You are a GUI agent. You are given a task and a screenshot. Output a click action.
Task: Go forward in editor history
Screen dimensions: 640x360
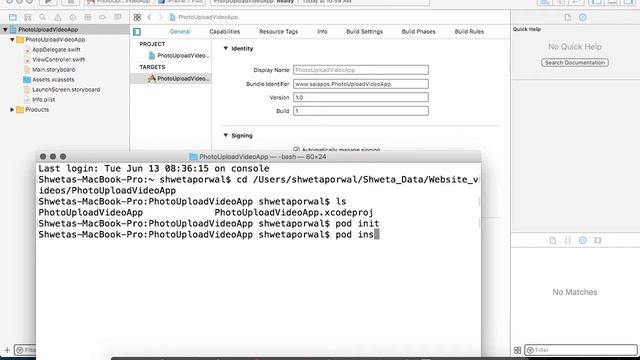tap(160, 17)
